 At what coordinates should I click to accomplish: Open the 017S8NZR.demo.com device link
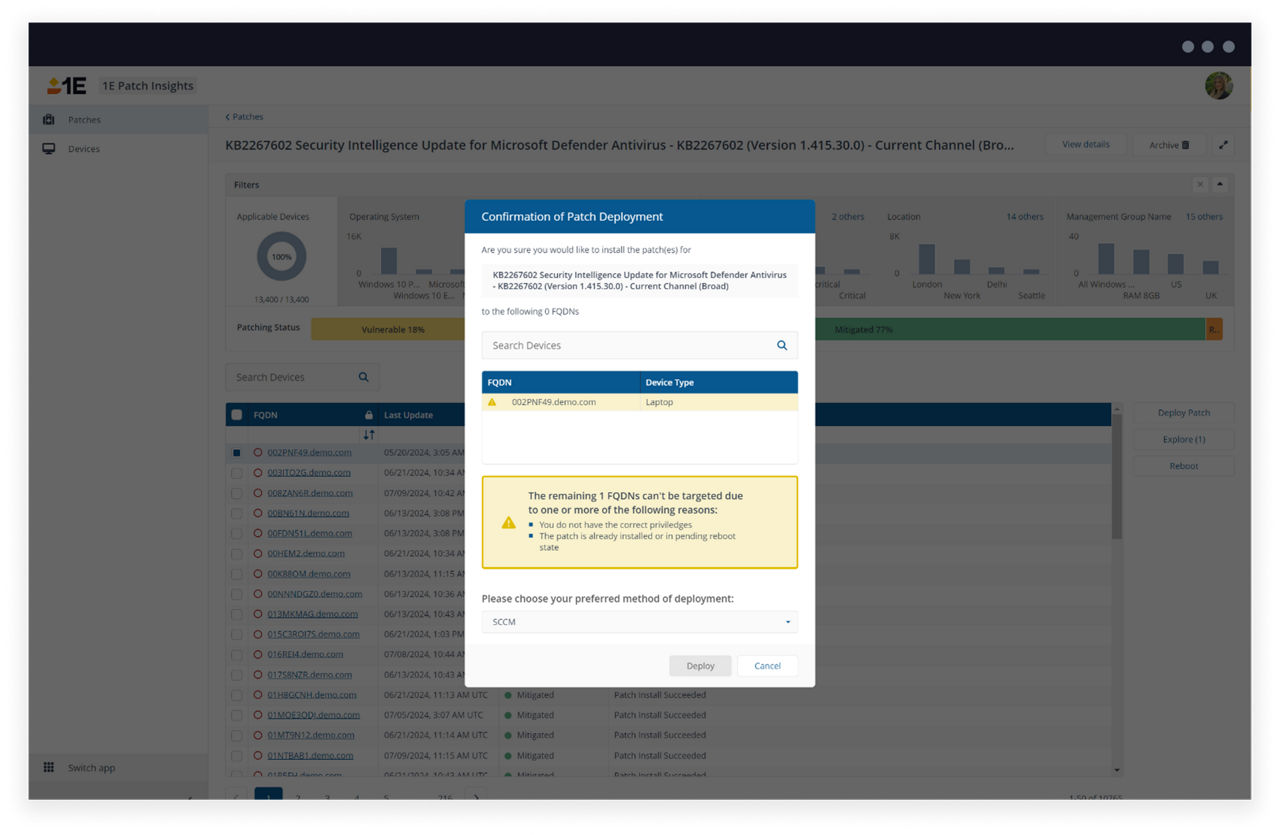pos(309,675)
